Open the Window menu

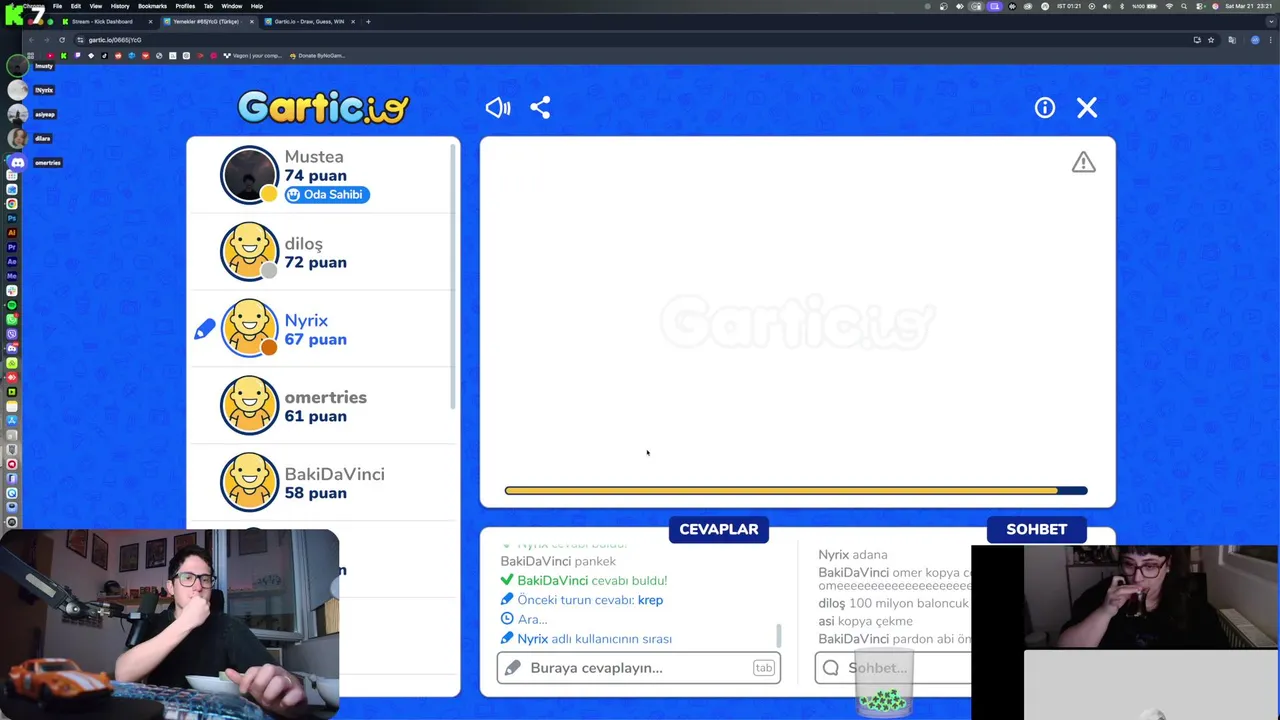231,6
